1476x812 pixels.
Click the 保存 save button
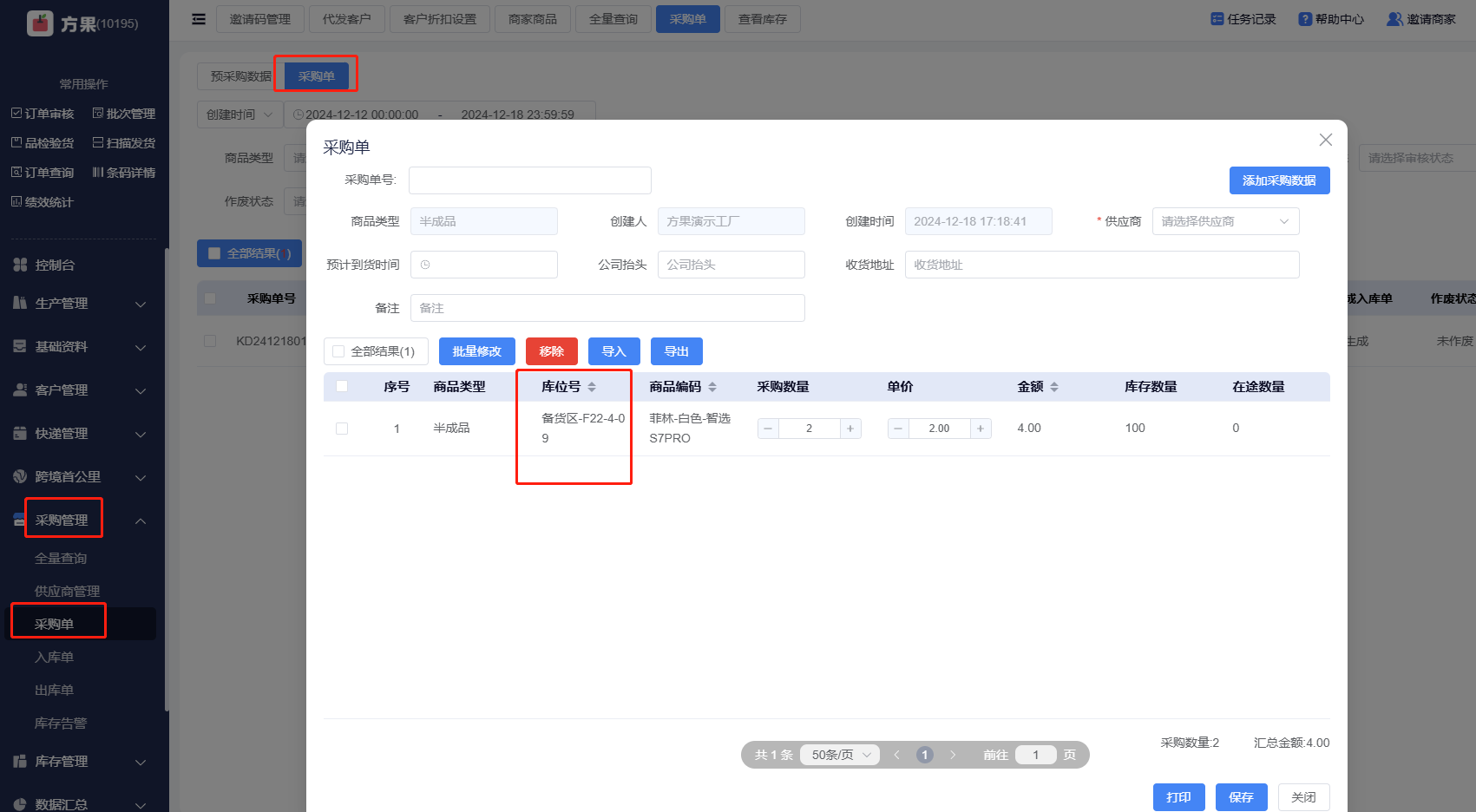pyautogui.click(x=1241, y=797)
